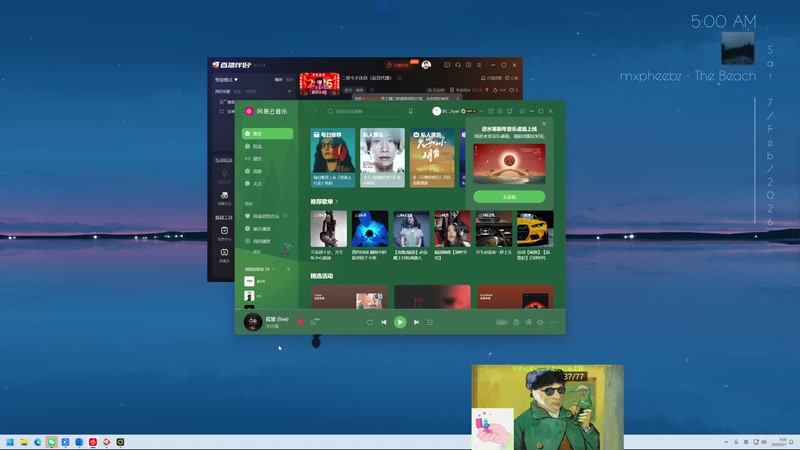Open the private radar card with grey portrait
Screen dimensions: 800x450
tap(382, 158)
